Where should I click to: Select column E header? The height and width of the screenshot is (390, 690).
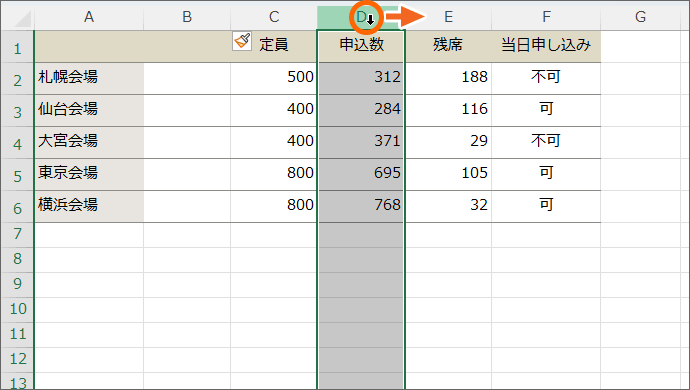448,17
